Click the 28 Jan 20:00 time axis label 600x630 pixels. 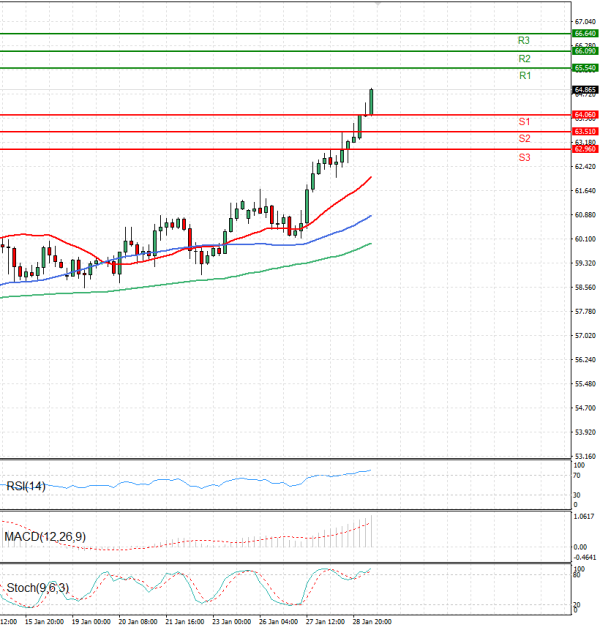click(369, 621)
